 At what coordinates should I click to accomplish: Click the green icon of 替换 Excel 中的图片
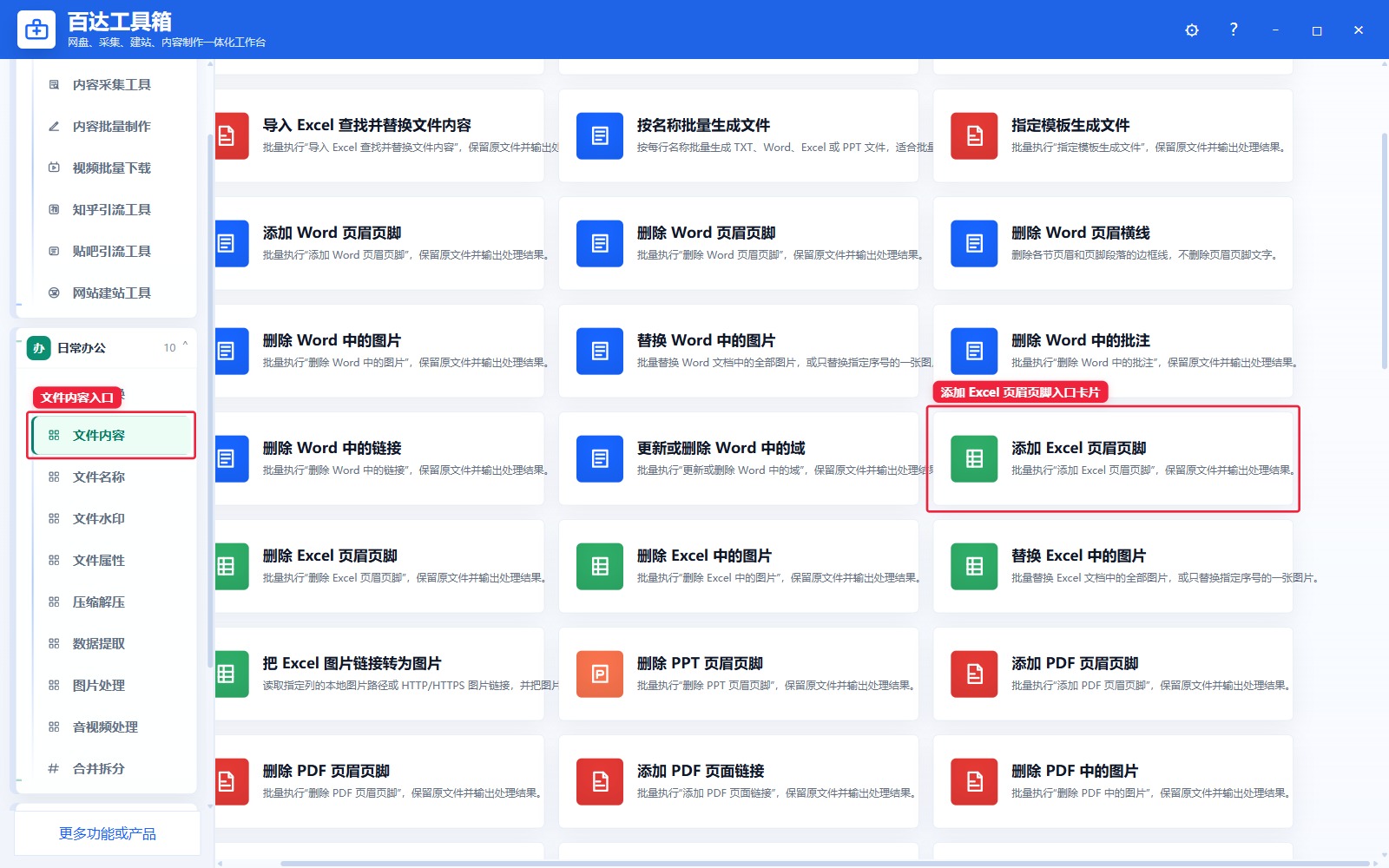[974, 567]
